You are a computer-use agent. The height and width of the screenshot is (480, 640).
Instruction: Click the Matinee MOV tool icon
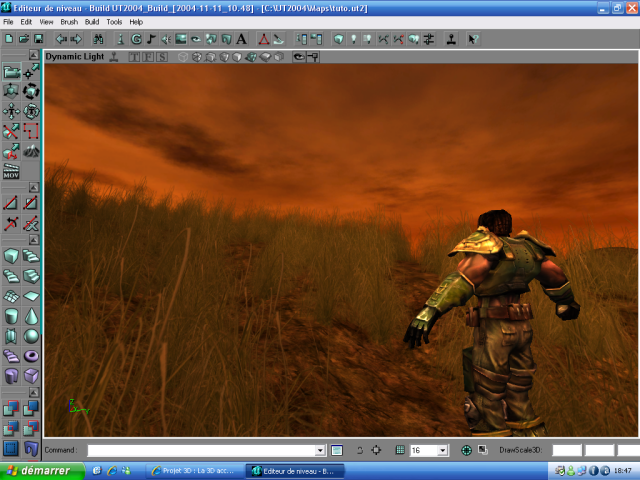11,174
